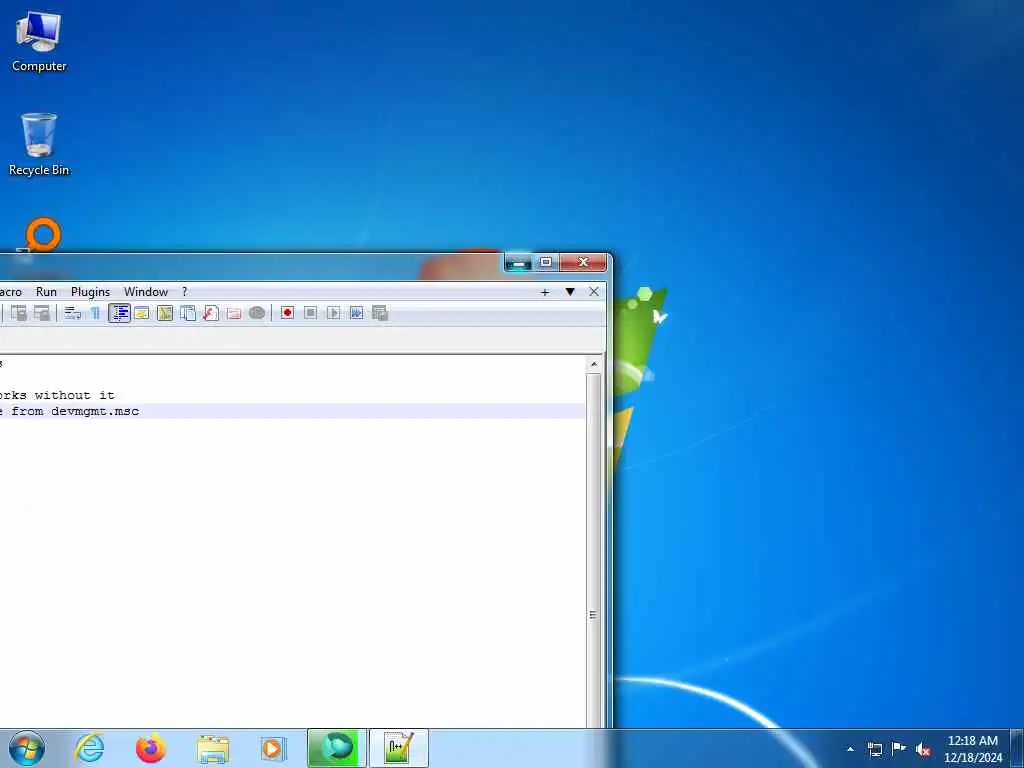Click the macro playback icon
This screenshot has width=1024, height=768.
tap(334, 313)
